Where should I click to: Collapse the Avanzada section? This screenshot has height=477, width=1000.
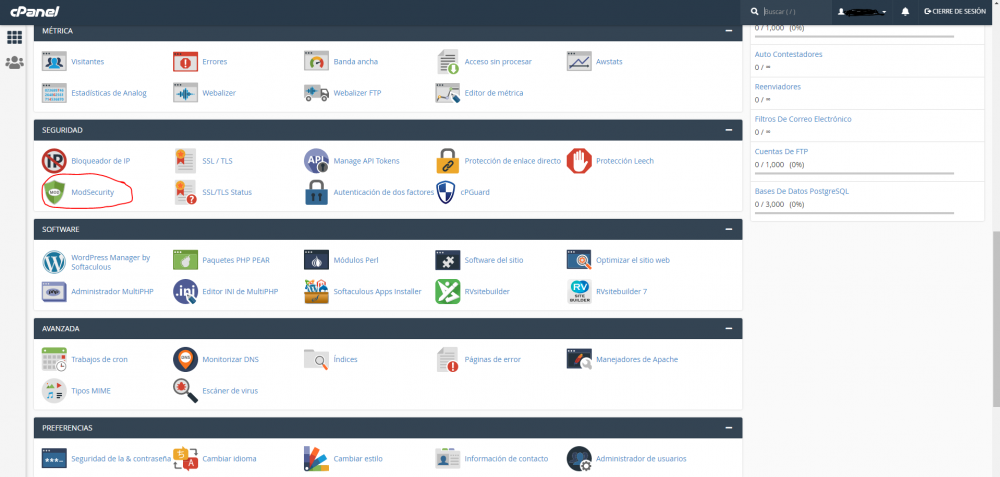click(728, 328)
